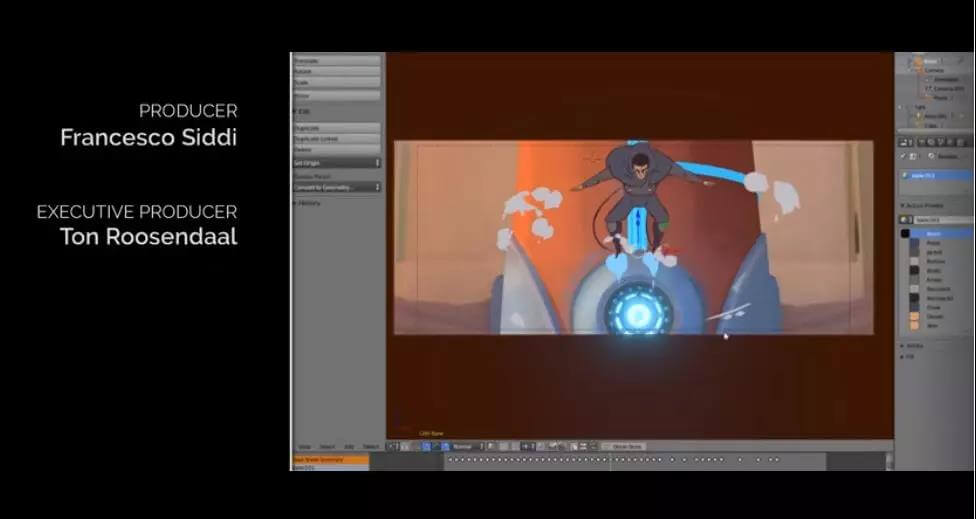976x519 pixels.
Task: Click the Translate button in tool shelf
Action: [x=337, y=61]
